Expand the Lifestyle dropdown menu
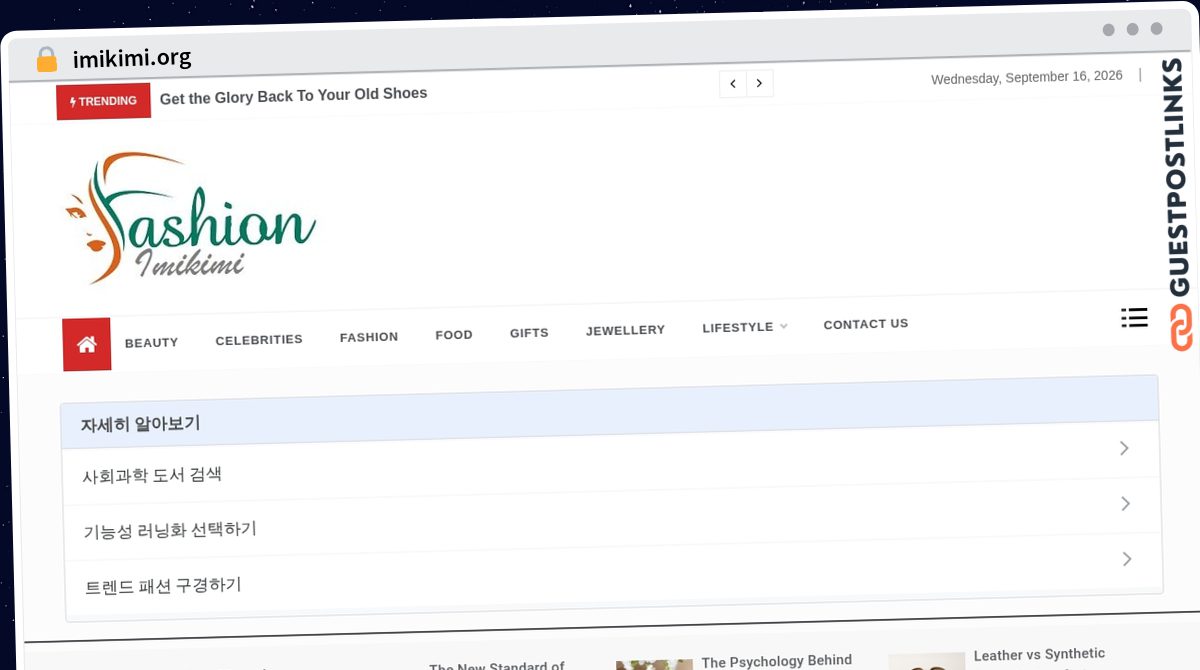The width and height of the screenshot is (1200, 670). pyautogui.click(x=745, y=327)
